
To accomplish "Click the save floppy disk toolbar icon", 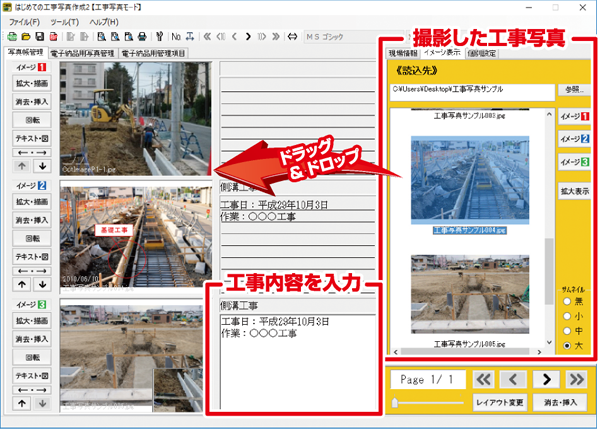I will 37,35.
